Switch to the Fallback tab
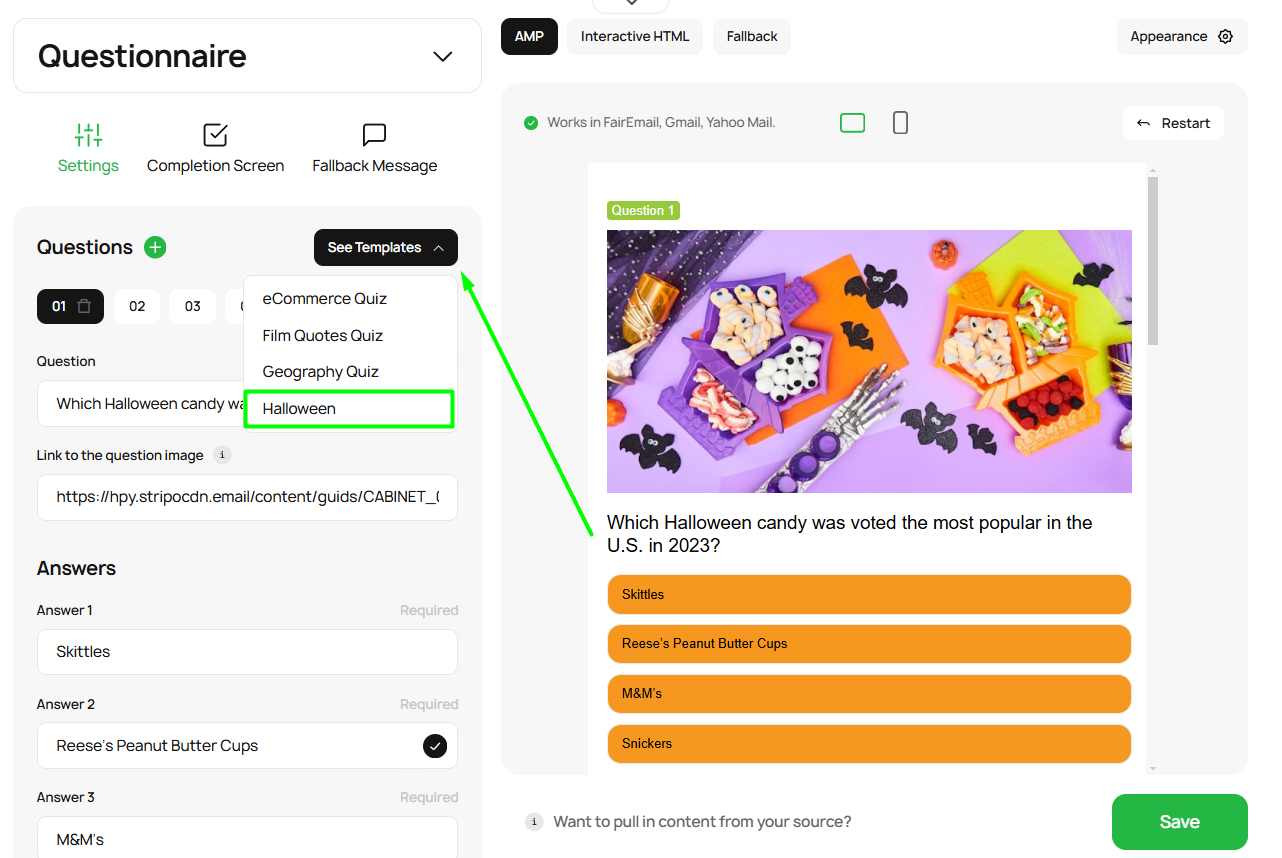1282x858 pixels. tap(752, 37)
